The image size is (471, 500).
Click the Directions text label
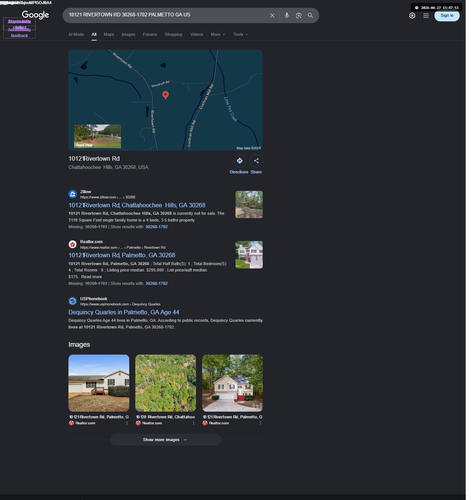239,172
